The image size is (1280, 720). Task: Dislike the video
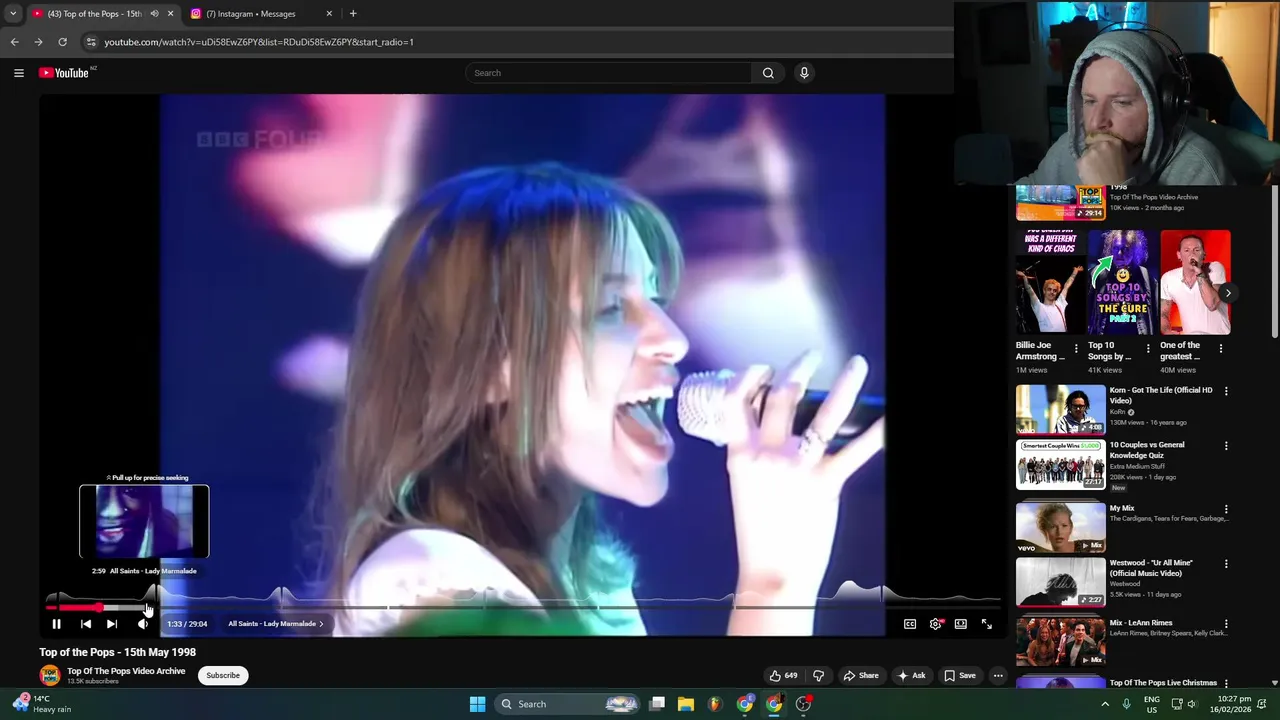(x=819, y=676)
